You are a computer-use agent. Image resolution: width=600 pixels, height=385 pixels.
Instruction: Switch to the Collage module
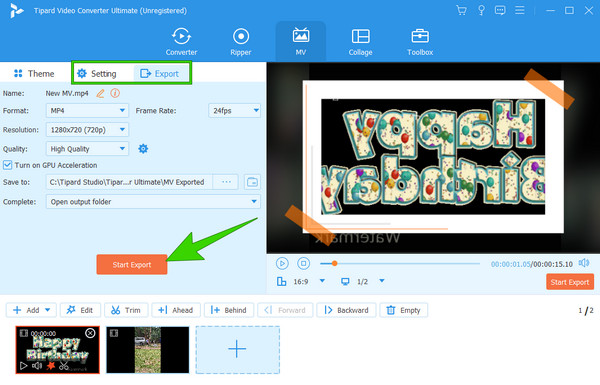(360, 42)
